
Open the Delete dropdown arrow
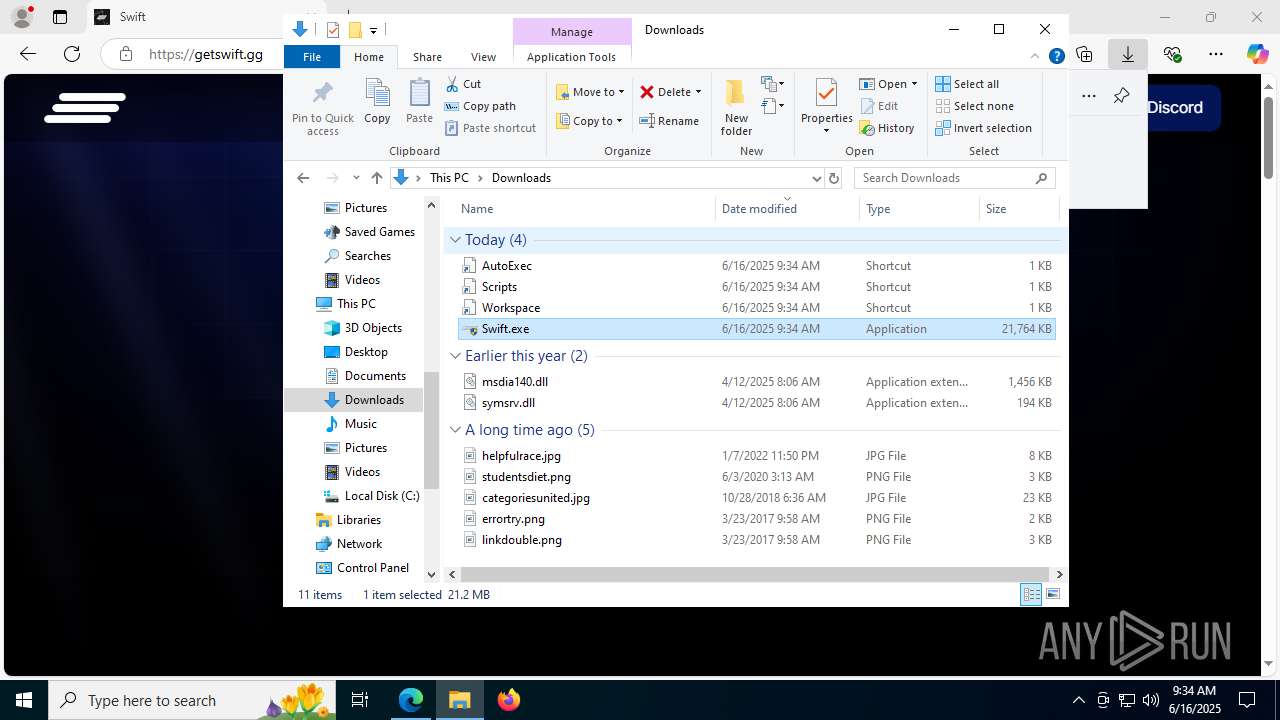click(698, 92)
